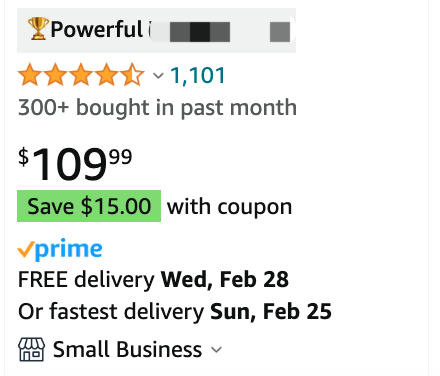Click FREE delivery Wed, Feb 28 text

click(x=153, y=279)
